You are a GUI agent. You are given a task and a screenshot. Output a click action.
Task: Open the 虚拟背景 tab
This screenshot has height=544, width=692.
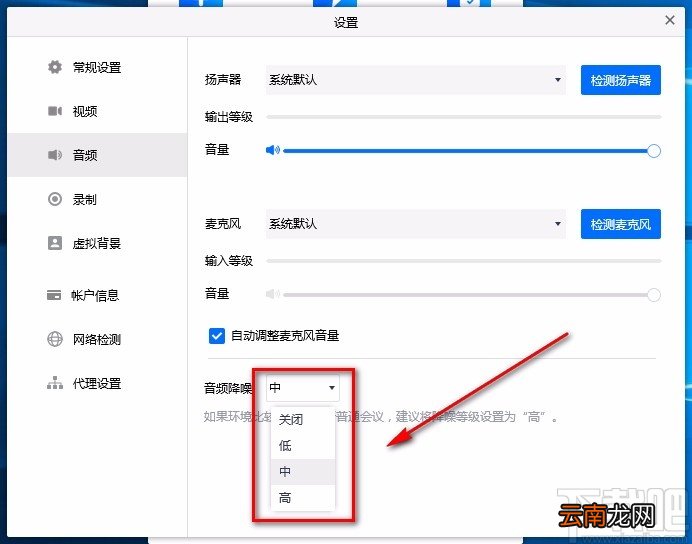tap(97, 243)
